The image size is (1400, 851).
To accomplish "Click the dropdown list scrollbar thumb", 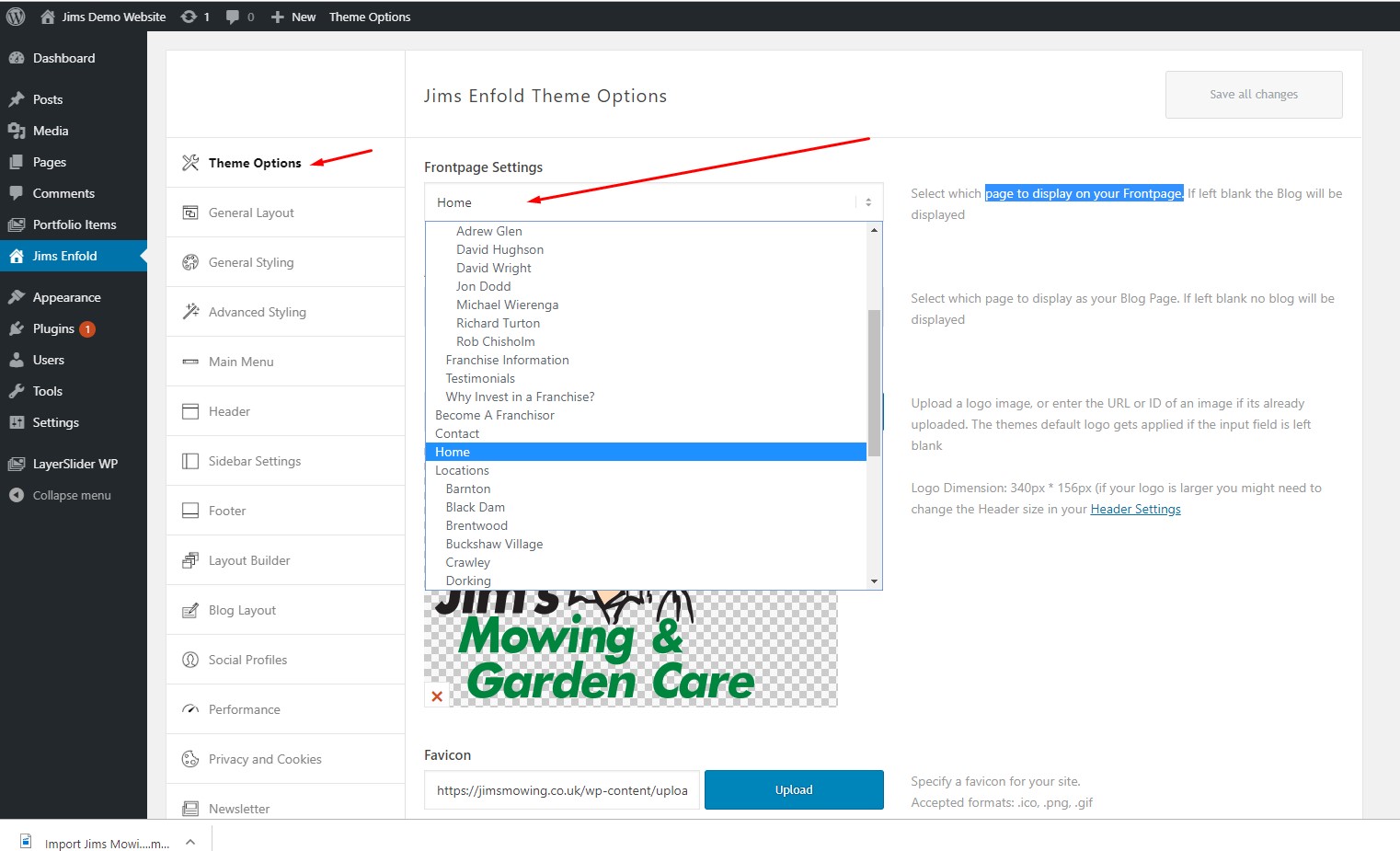I will pos(874,383).
